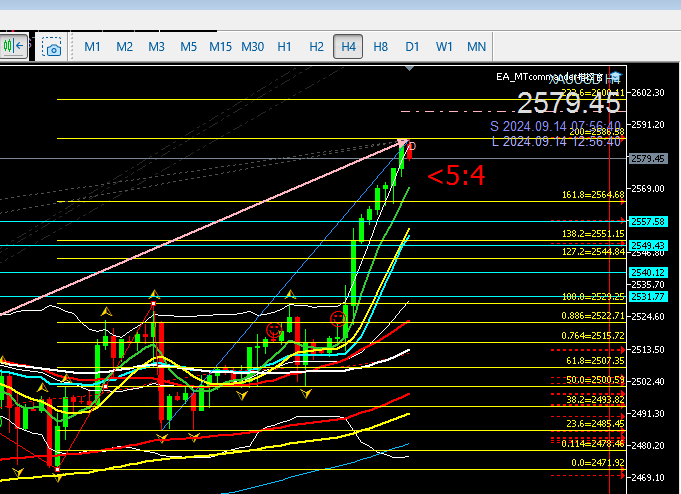Click the 2469.10 price scale value
681x494 pixels.
pos(648,477)
